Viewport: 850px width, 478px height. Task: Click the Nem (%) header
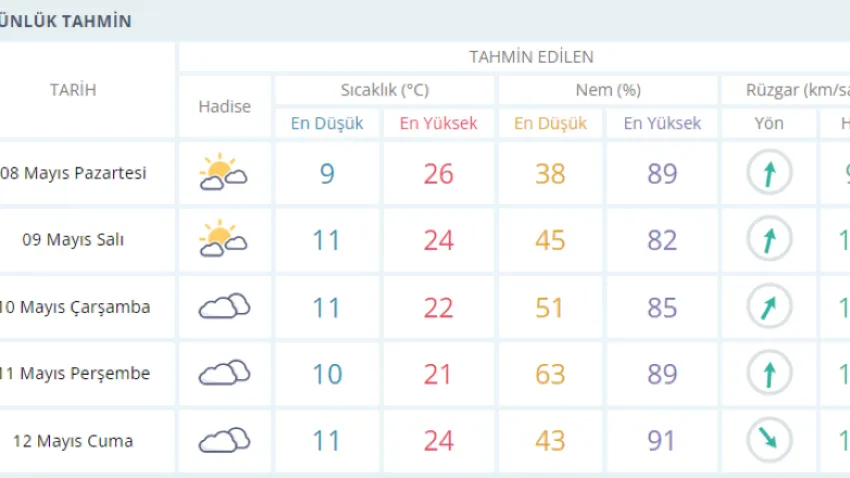pyautogui.click(x=607, y=90)
